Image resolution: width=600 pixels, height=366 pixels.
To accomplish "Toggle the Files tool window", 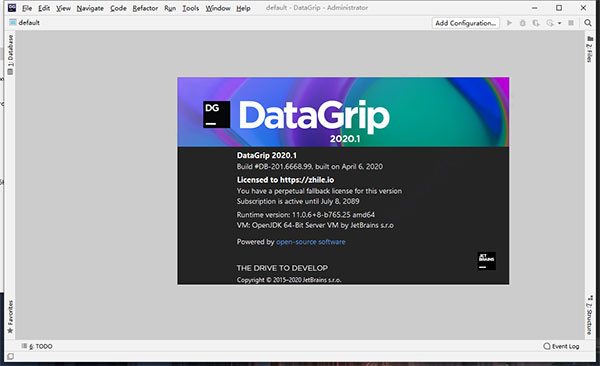I will [x=590, y=49].
